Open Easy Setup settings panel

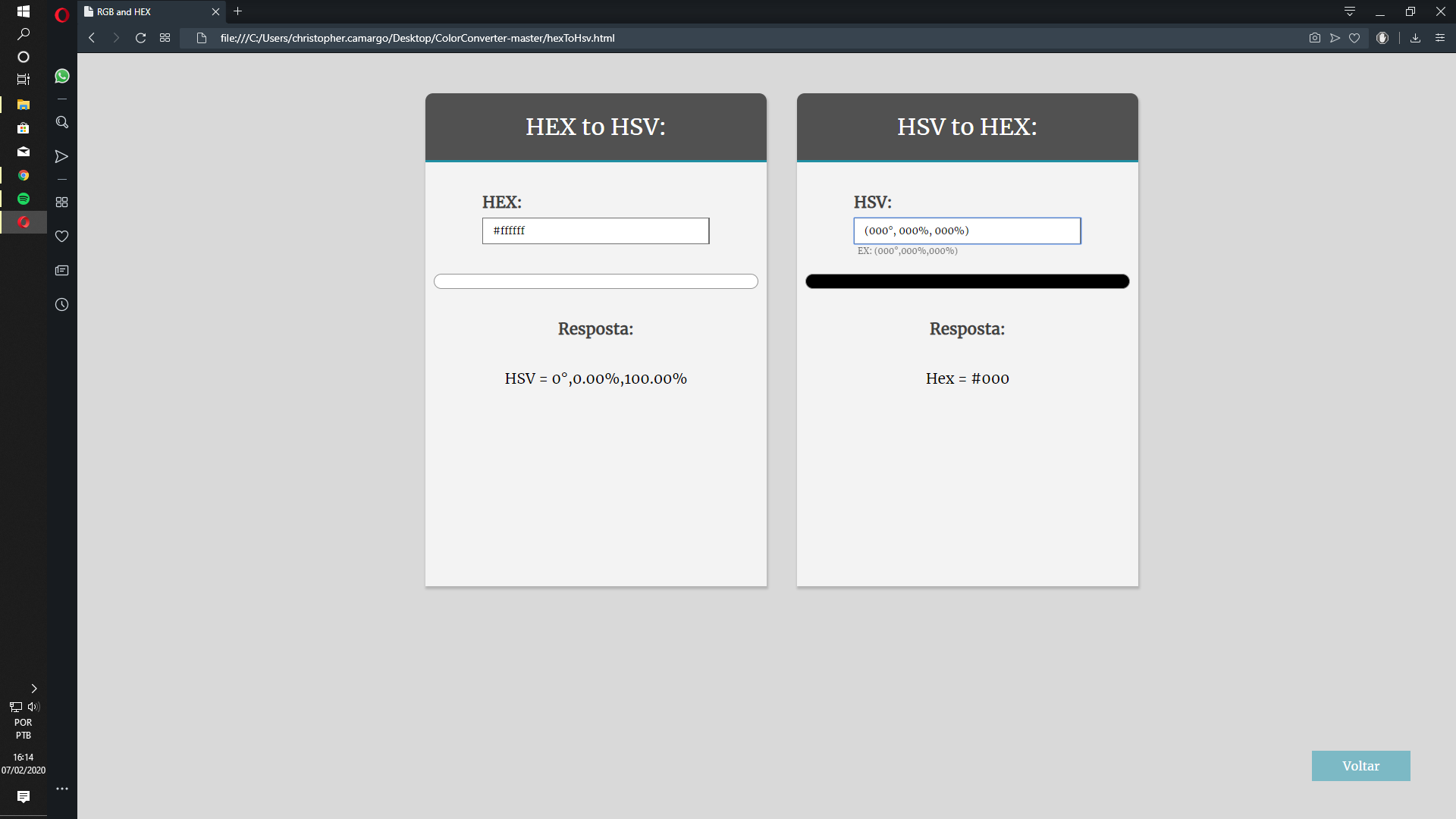1440,38
